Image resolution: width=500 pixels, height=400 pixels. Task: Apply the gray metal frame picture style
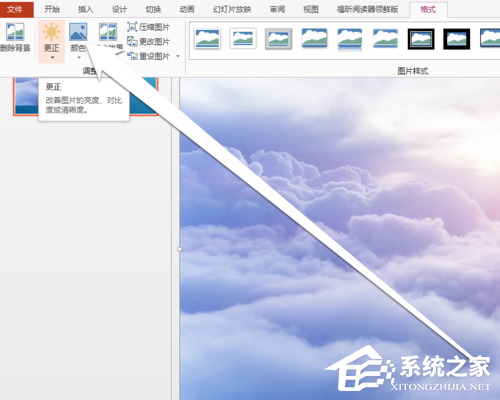pos(278,39)
